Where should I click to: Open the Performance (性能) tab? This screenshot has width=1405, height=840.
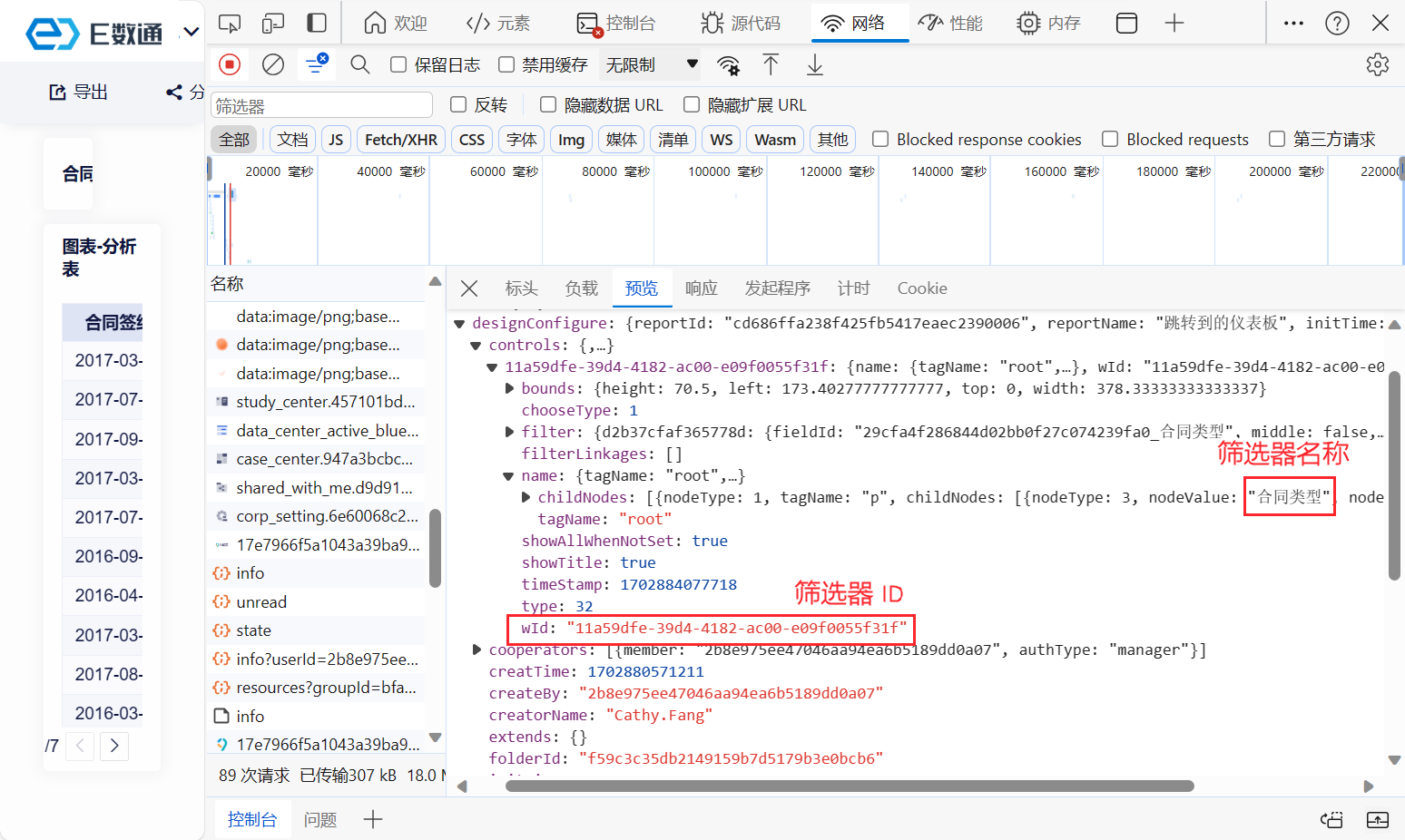[x=950, y=23]
